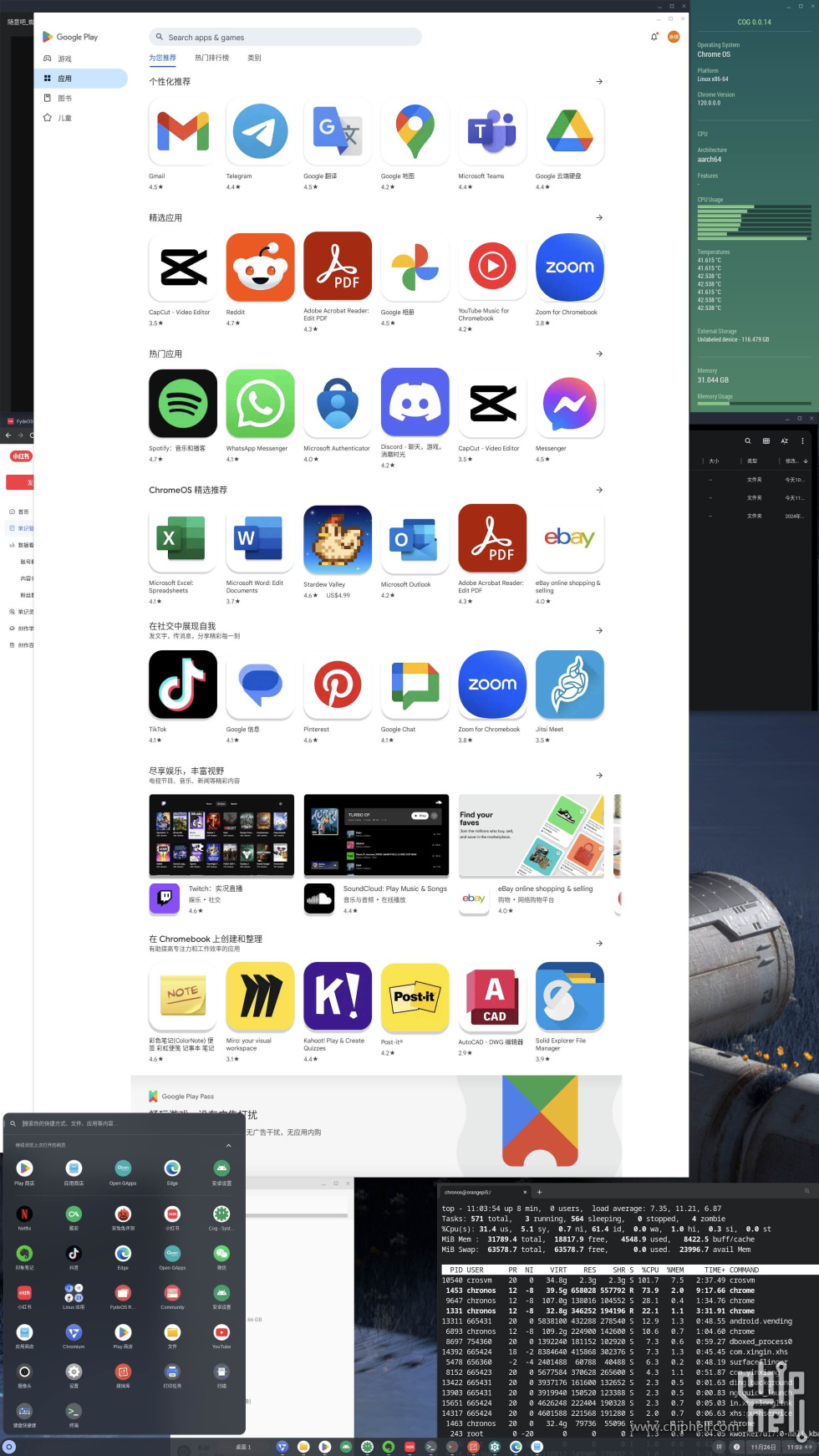The height and width of the screenshot is (1456, 819).
Task: Click the Google Play logo link
Action: (70, 37)
